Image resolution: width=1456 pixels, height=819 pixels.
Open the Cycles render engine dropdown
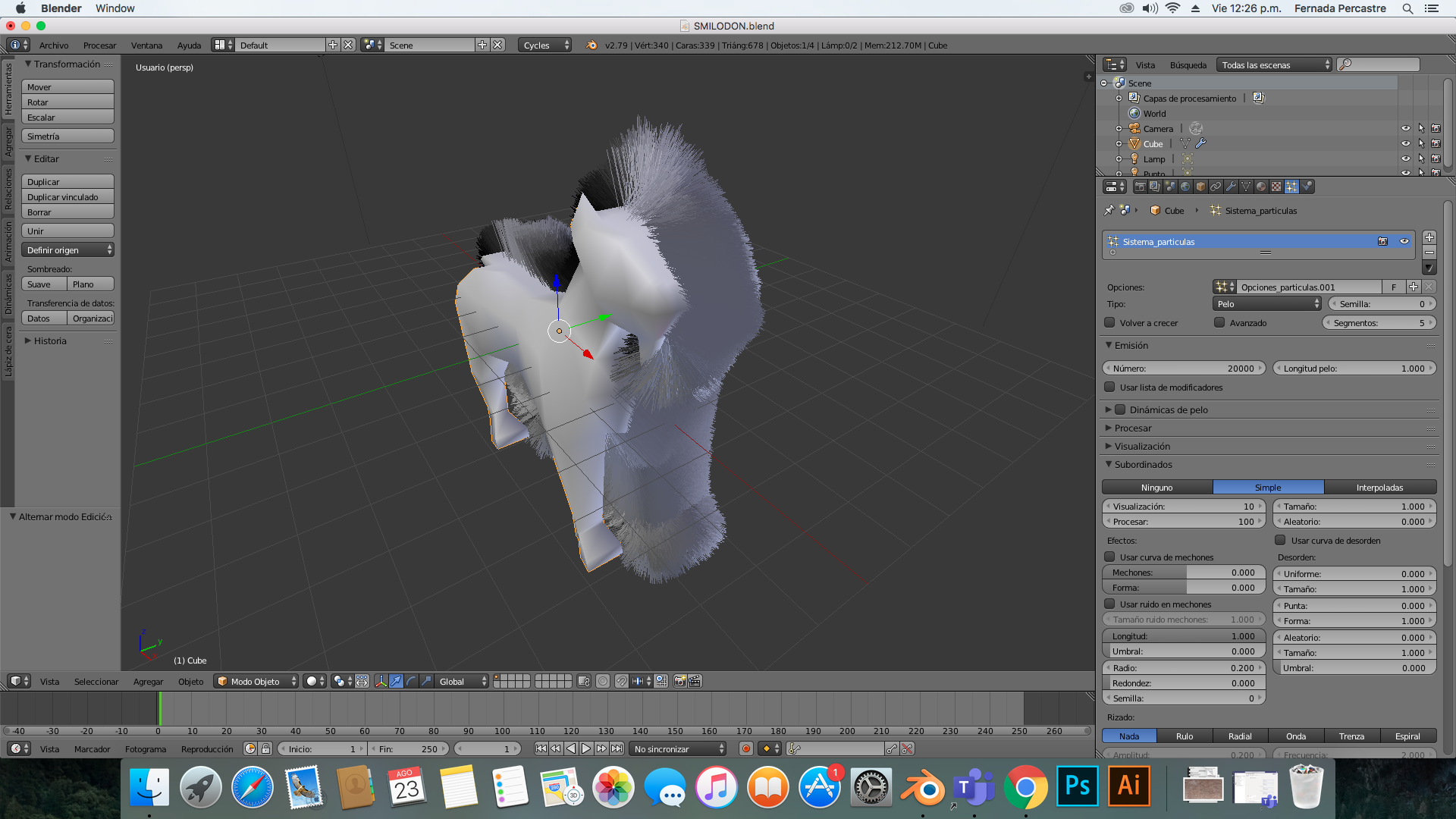(544, 45)
